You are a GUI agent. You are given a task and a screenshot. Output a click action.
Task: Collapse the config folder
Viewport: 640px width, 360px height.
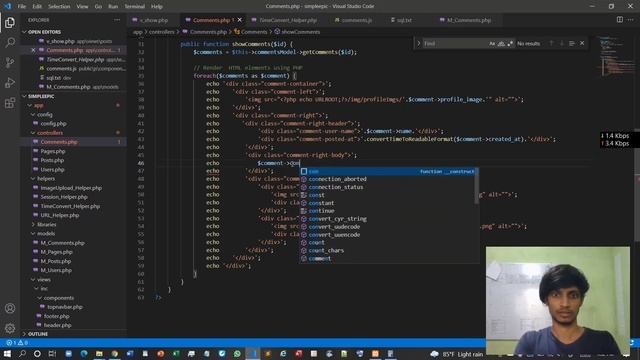click(x=73, y=115)
